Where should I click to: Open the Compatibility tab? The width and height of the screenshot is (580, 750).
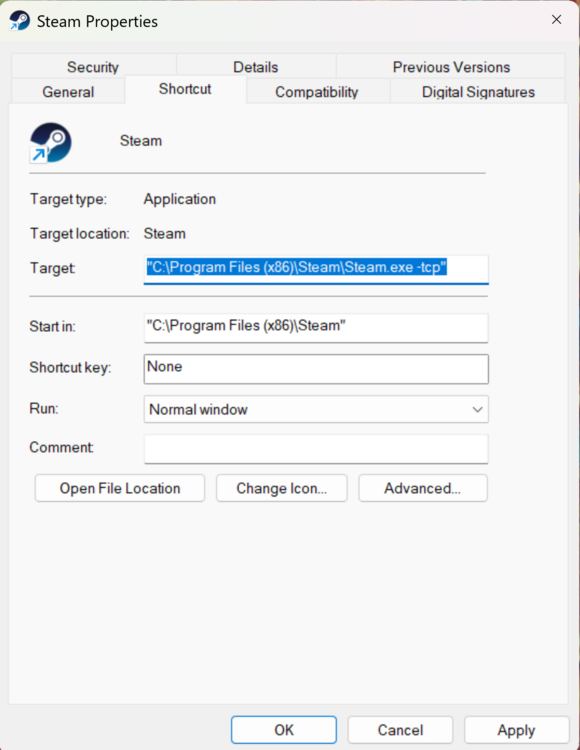(317, 91)
